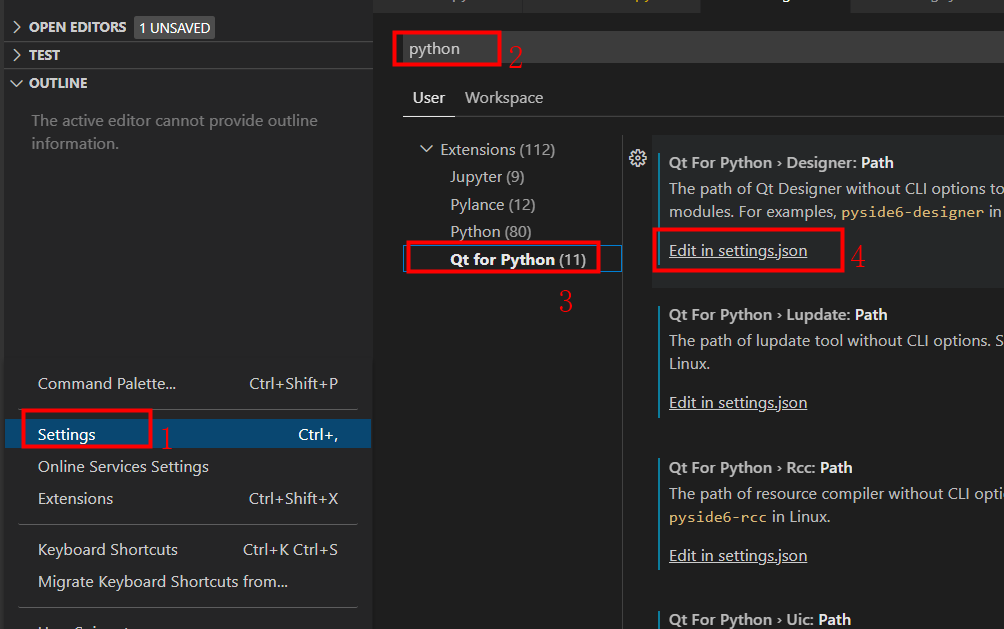Click Edit in settings.json under Designer Path

click(x=737, y=250)
